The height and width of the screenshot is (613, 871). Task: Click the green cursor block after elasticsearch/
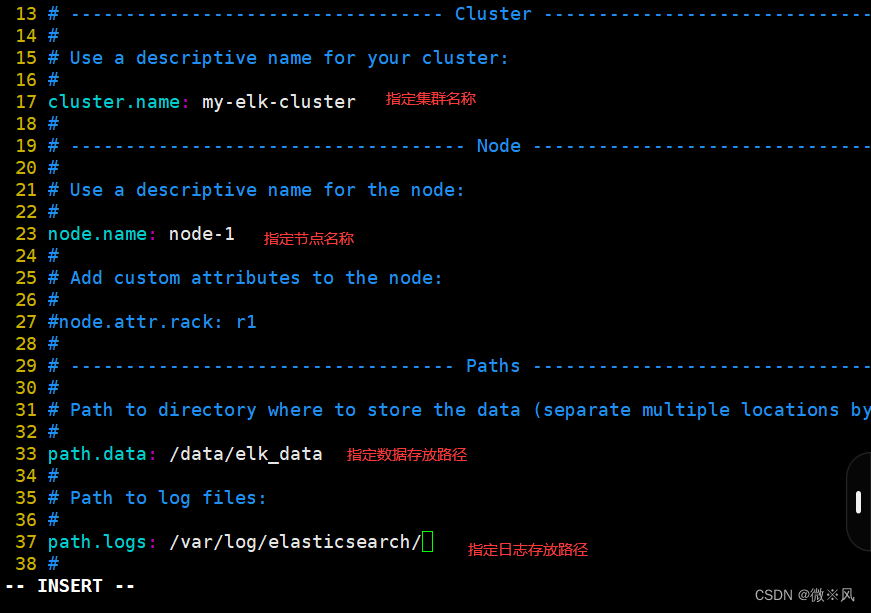tap(427, 542)
